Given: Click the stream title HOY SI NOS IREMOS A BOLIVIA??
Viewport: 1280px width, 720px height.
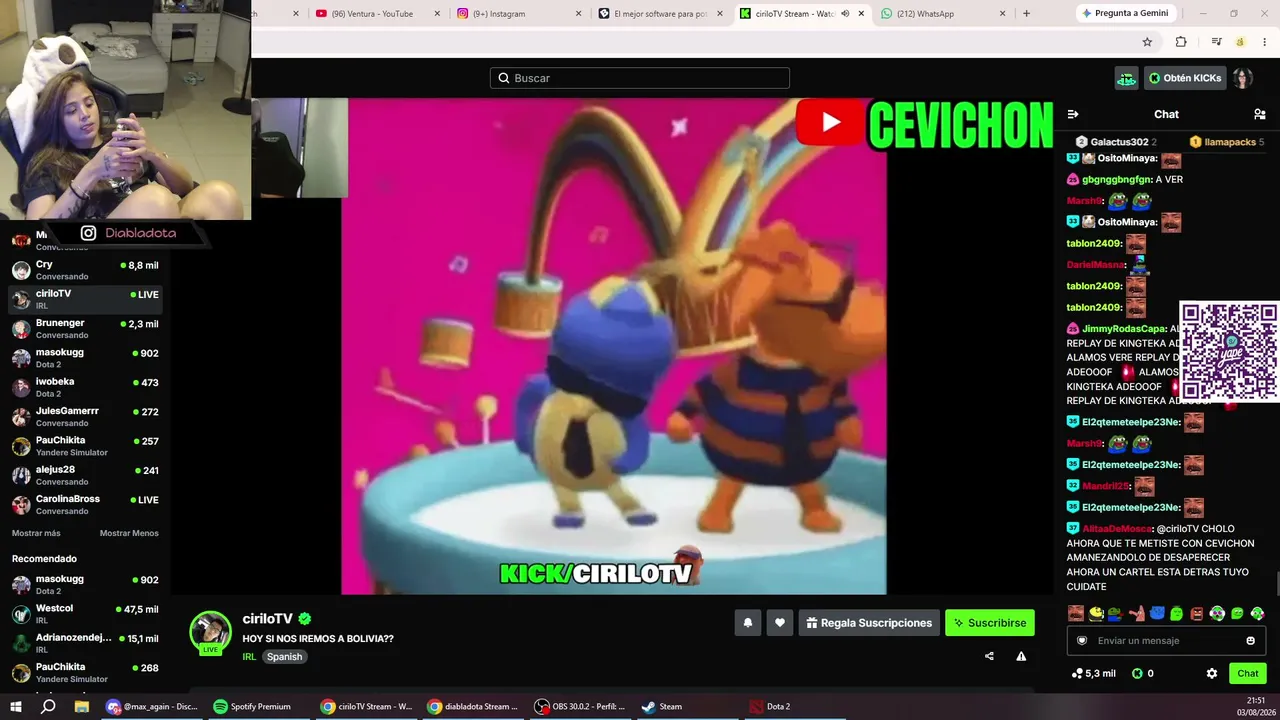Looking at the screenshot, I should tap(318, 639).
